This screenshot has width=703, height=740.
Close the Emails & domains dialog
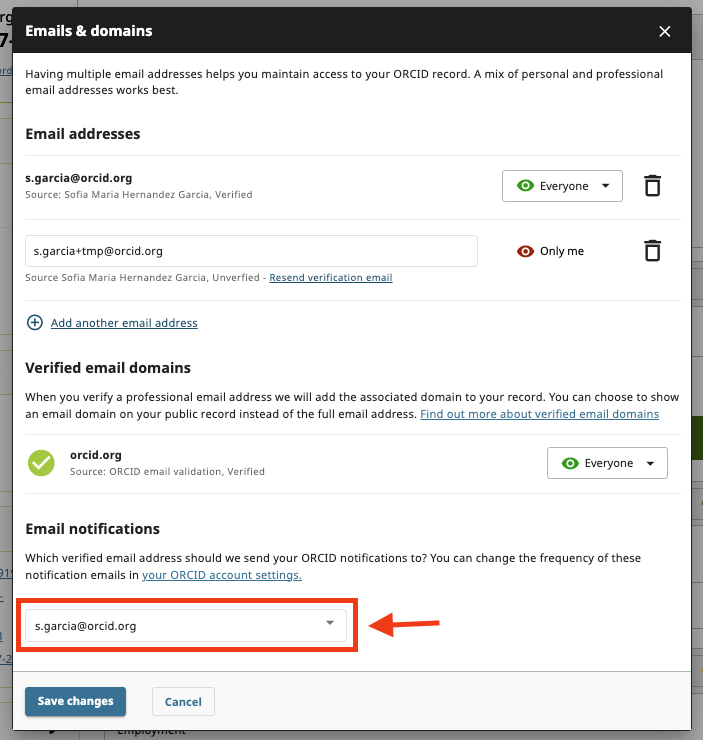[665, 31]
